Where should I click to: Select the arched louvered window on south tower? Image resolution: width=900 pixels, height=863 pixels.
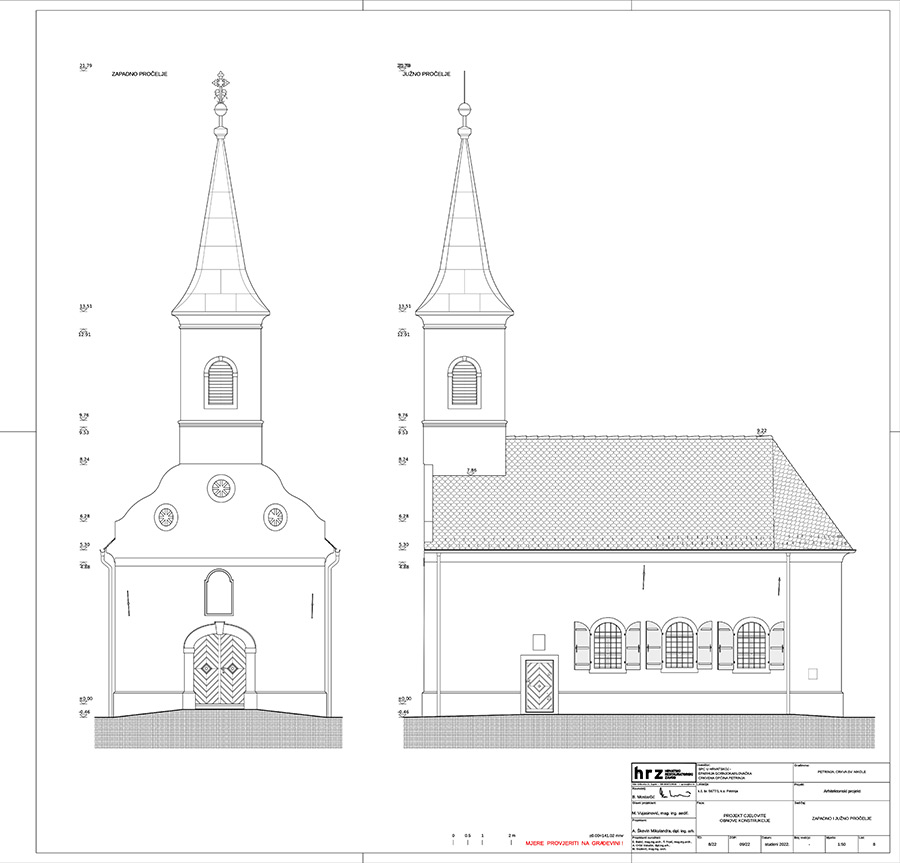464,382
